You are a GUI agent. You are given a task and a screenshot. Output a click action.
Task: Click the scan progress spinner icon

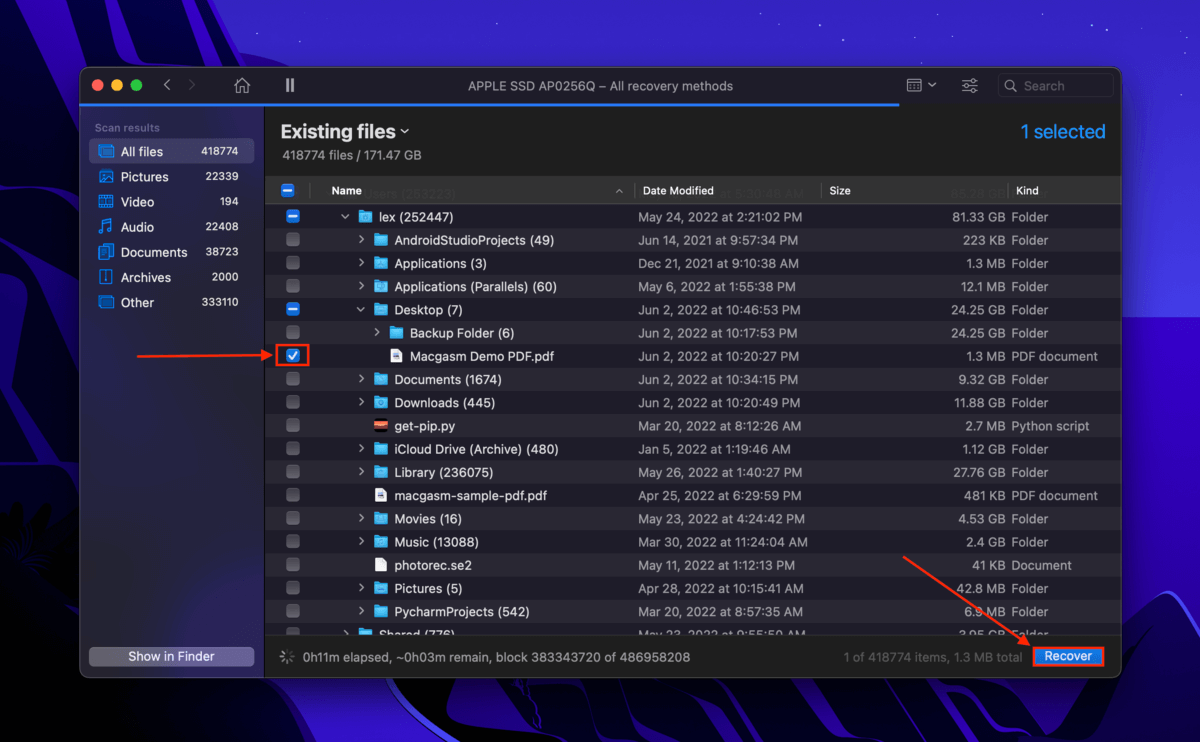(288, 657)
